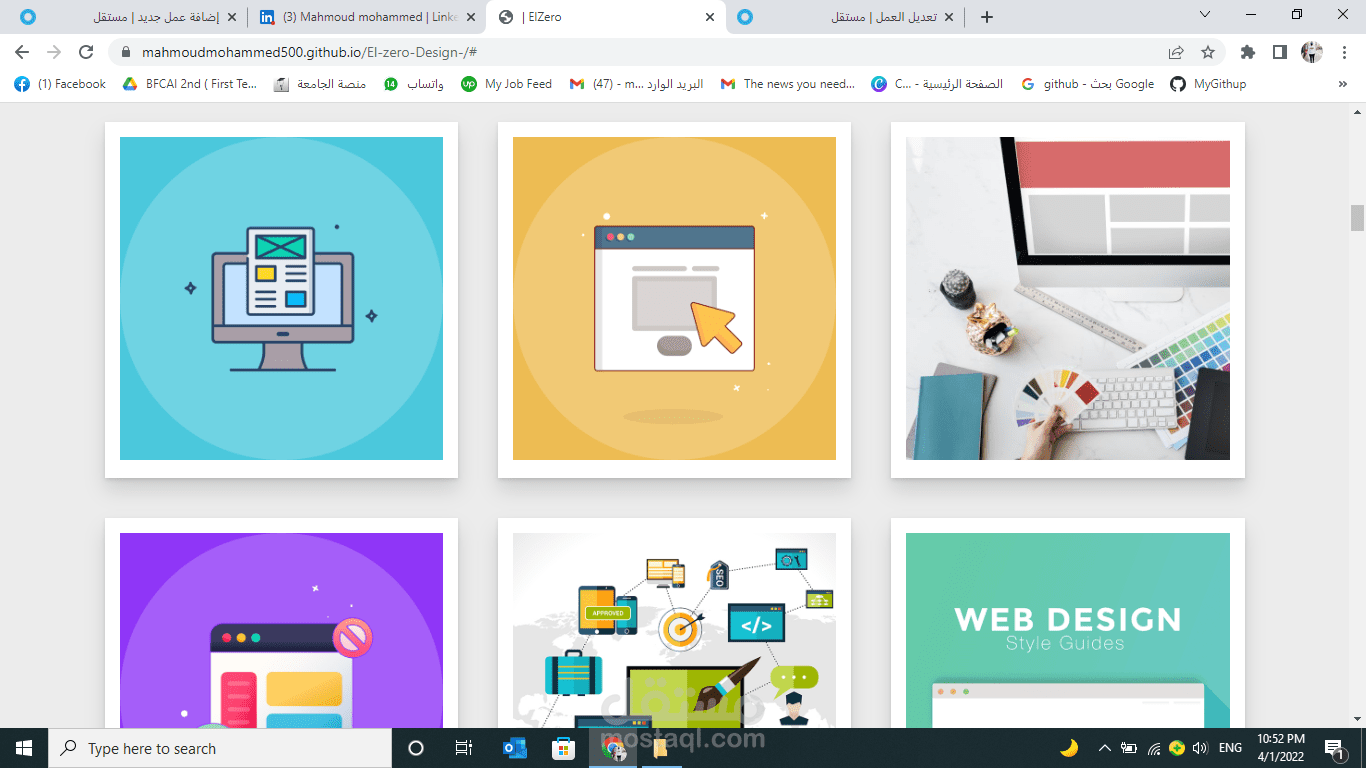Open the Chrome profile avatar
This screenshot has height=768, width=1366.
[x=1312, y=52]
